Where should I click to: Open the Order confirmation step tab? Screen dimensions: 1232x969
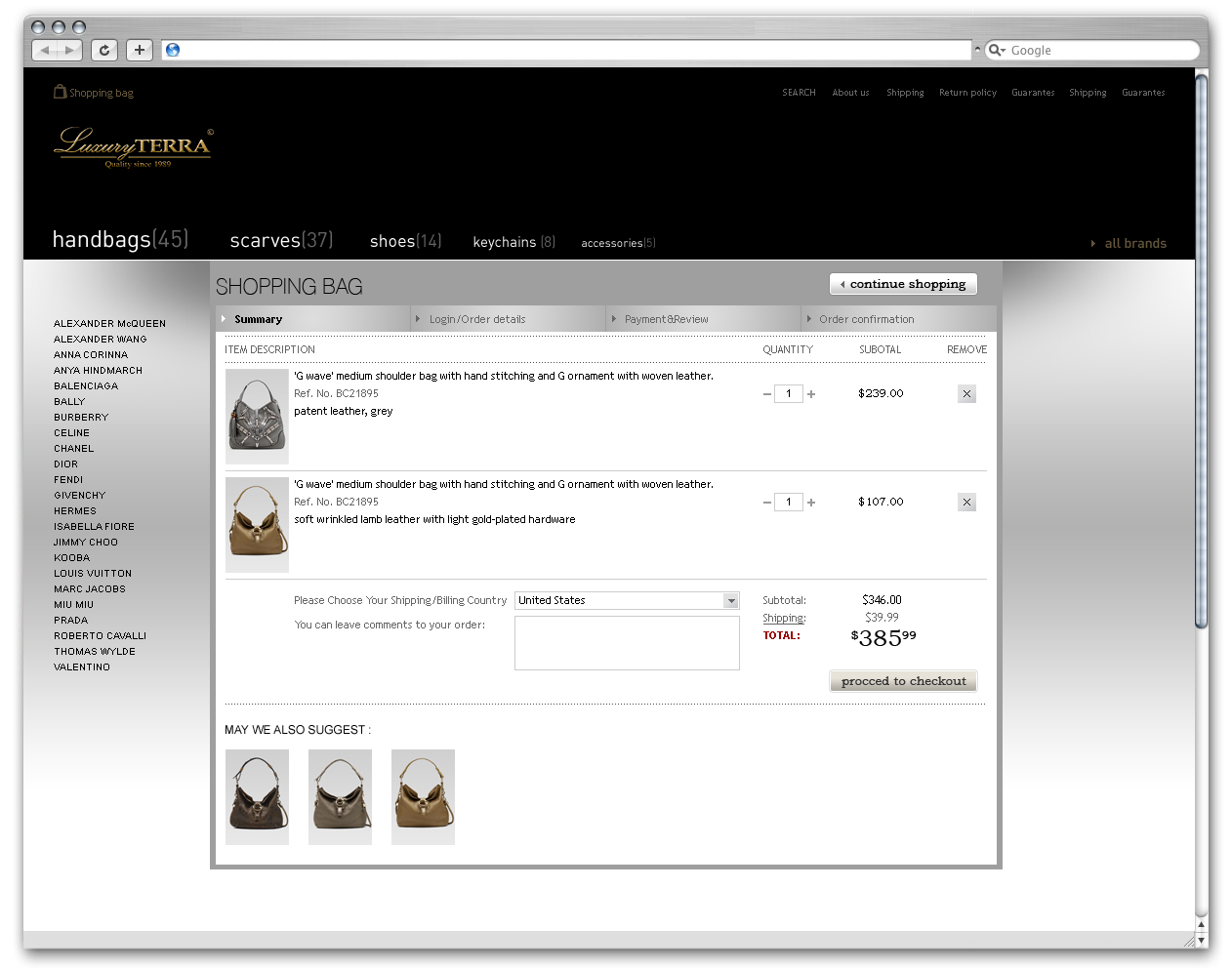pyautogui.click(x=899, y=319)
